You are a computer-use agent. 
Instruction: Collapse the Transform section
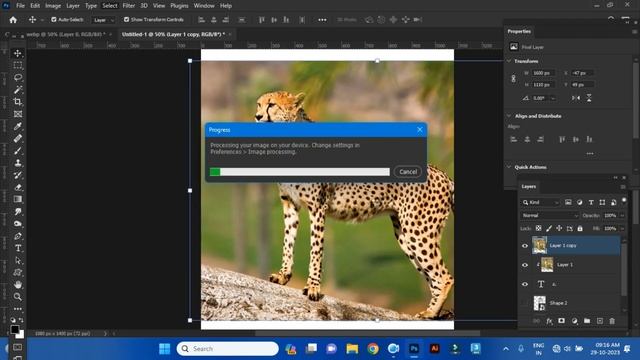point(509,61)
